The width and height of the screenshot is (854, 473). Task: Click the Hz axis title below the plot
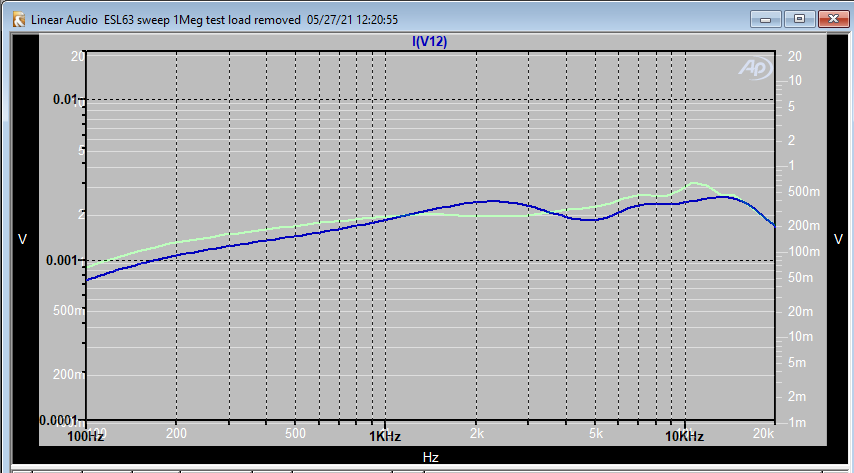pos(430,457)
